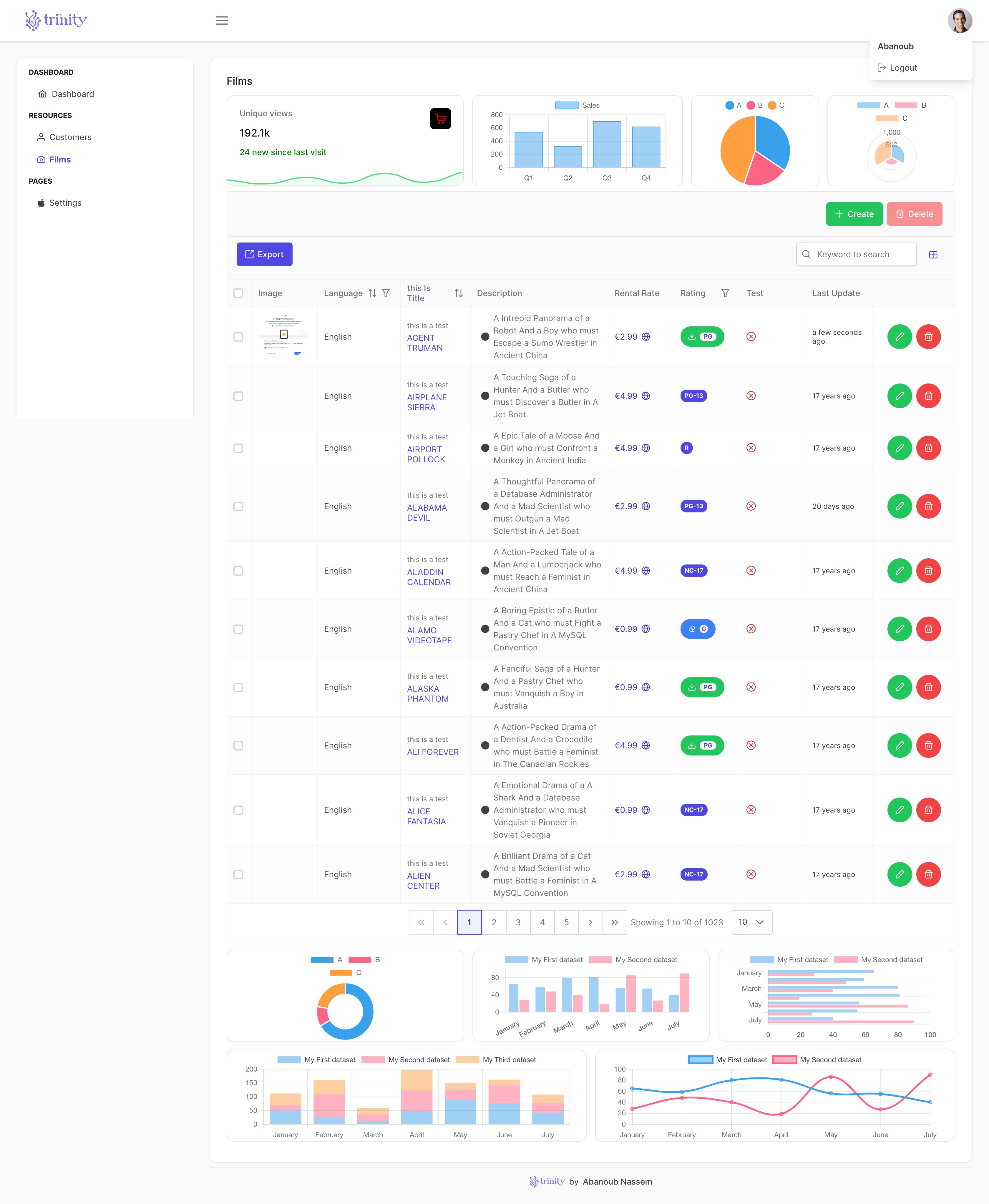The image size is (989, 1204).
Task: Open the AGENT TRUMAN title link
Action: [x=424, y=343]
